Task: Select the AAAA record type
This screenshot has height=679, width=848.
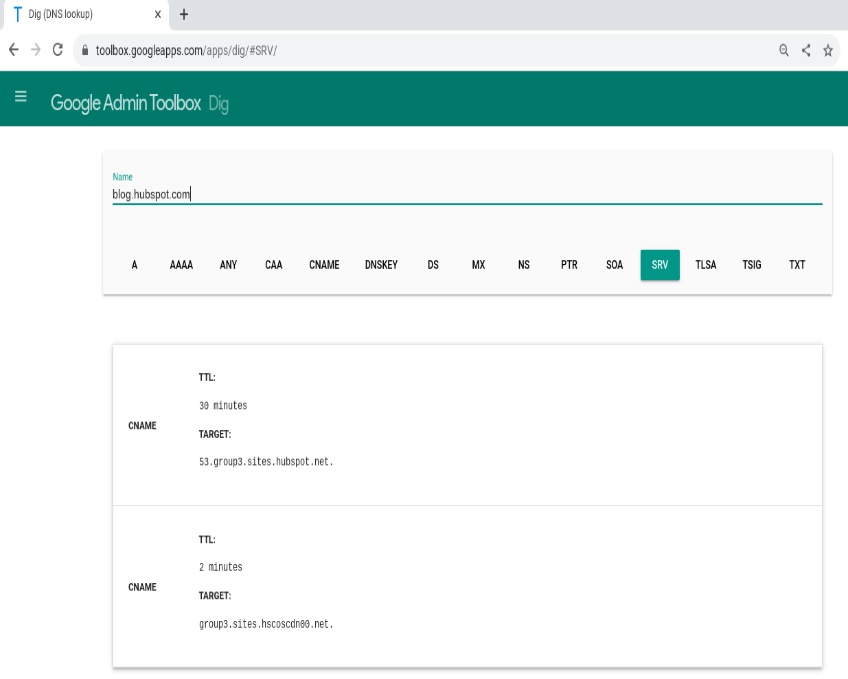Action: pos(181,265)
